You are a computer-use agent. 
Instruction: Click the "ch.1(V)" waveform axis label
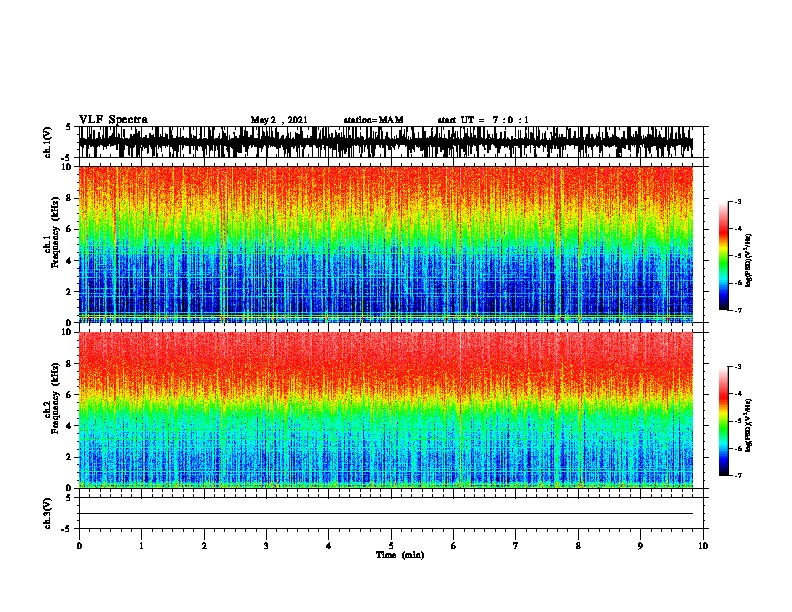coord(47,142)
